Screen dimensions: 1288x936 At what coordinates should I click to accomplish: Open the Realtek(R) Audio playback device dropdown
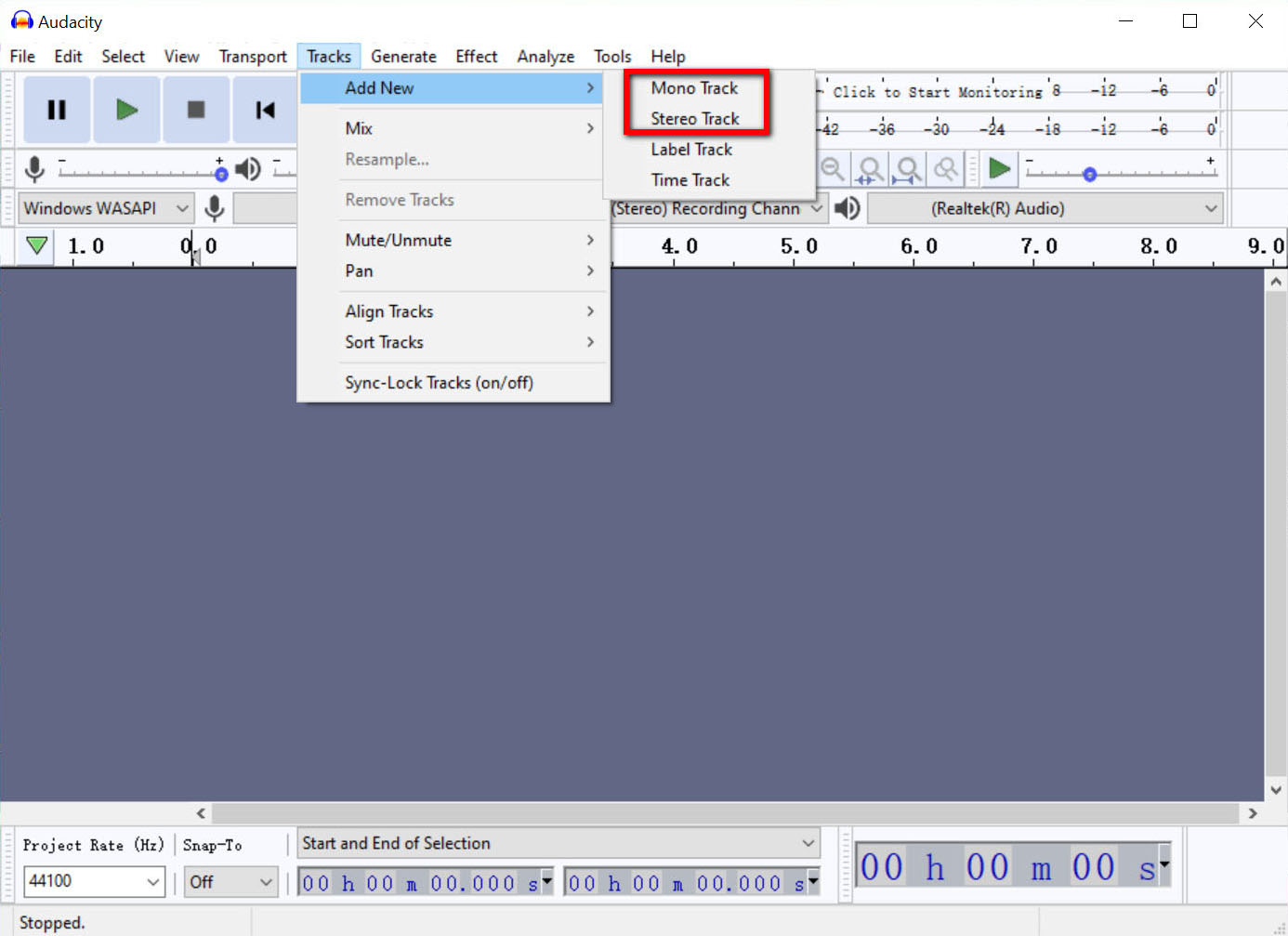[1045, 208]
